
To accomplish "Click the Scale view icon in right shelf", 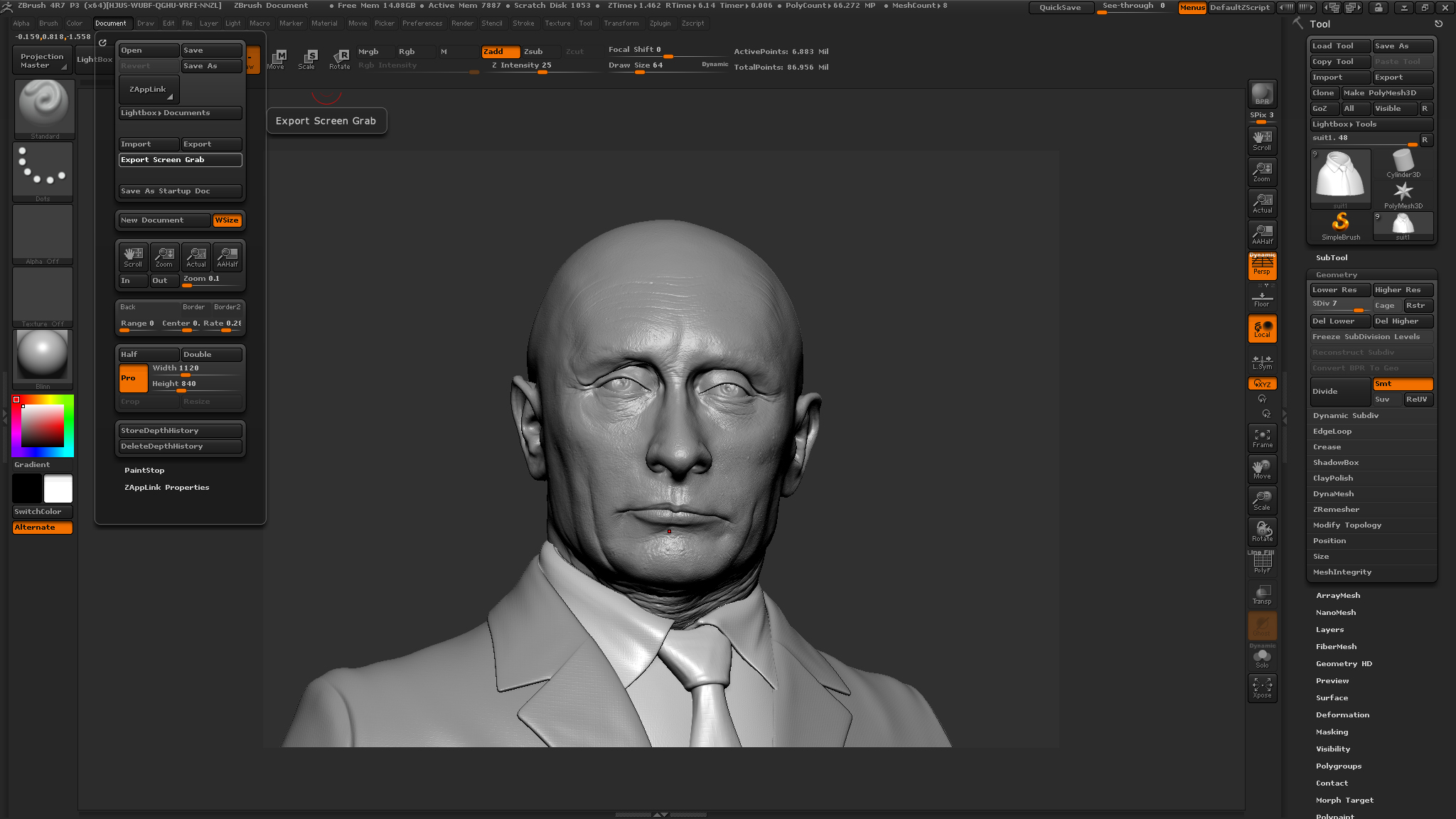I will click(x=1262, y=501).
